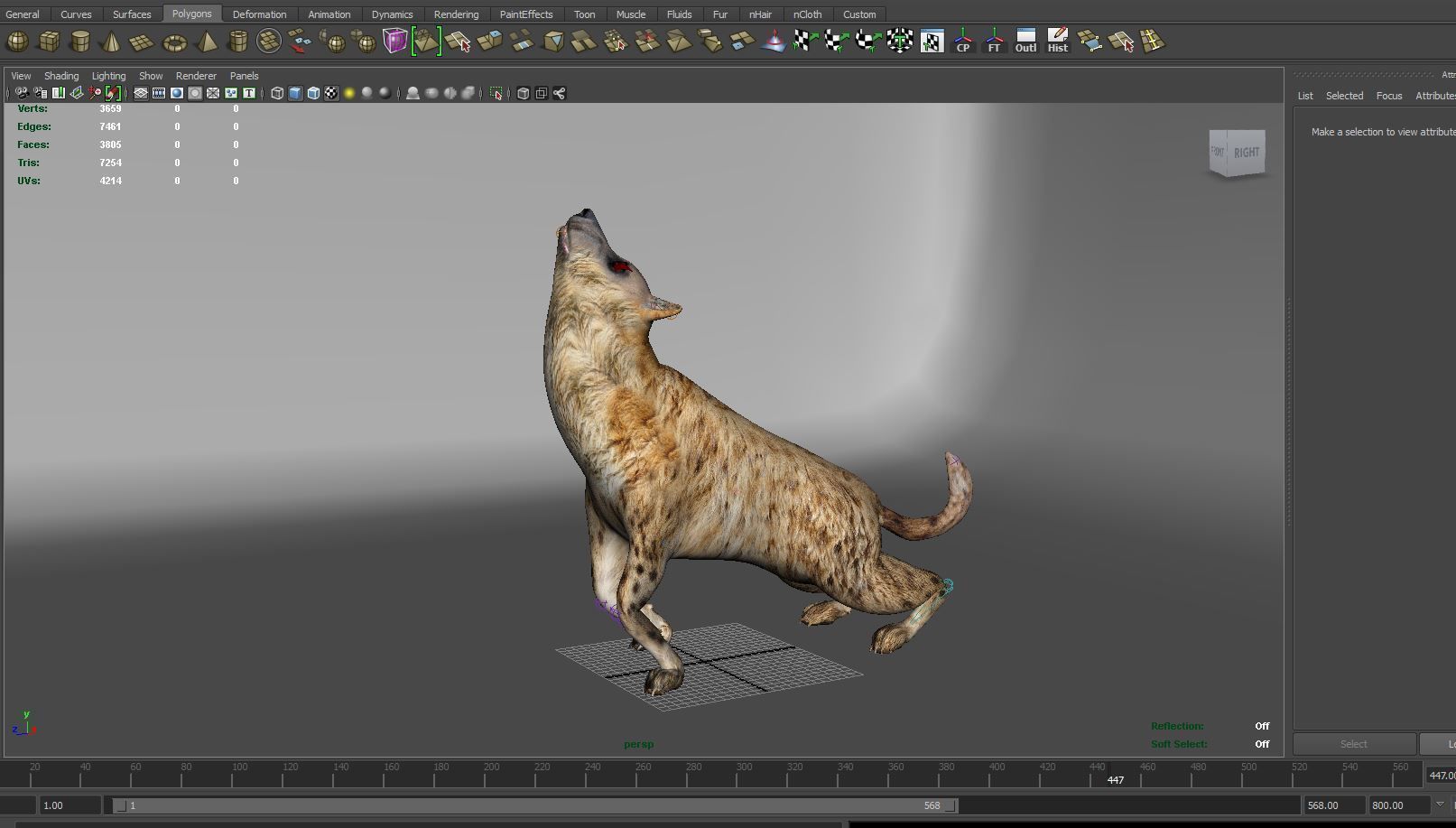Toggle smooth shade all in viewport toolbar
Screen dimensions: 1456x828
coord(295,93)
